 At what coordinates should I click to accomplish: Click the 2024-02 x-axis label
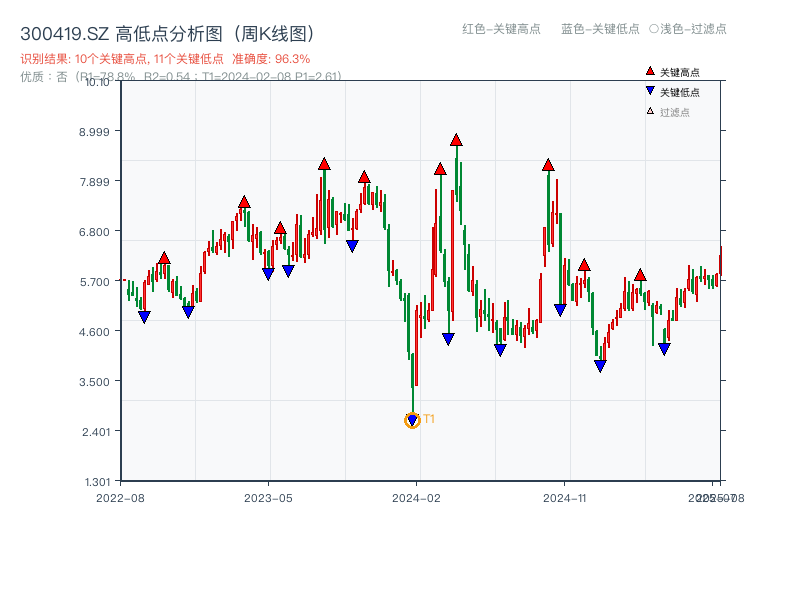tap(416, 498)
